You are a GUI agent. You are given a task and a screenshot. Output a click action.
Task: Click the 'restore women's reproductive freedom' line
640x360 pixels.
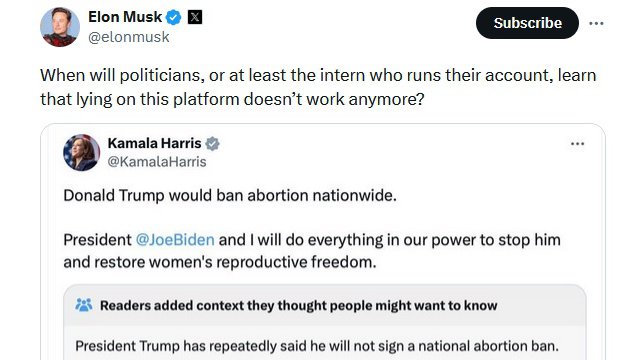coord(220,262)
